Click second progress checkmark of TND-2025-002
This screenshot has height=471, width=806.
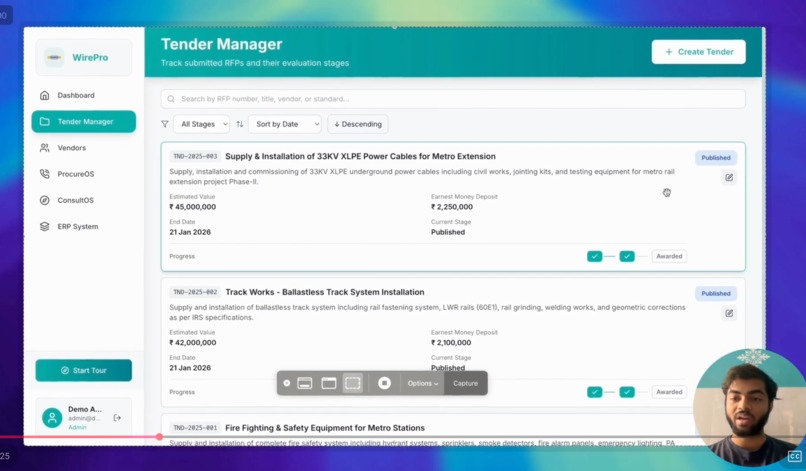coord(627,392)
